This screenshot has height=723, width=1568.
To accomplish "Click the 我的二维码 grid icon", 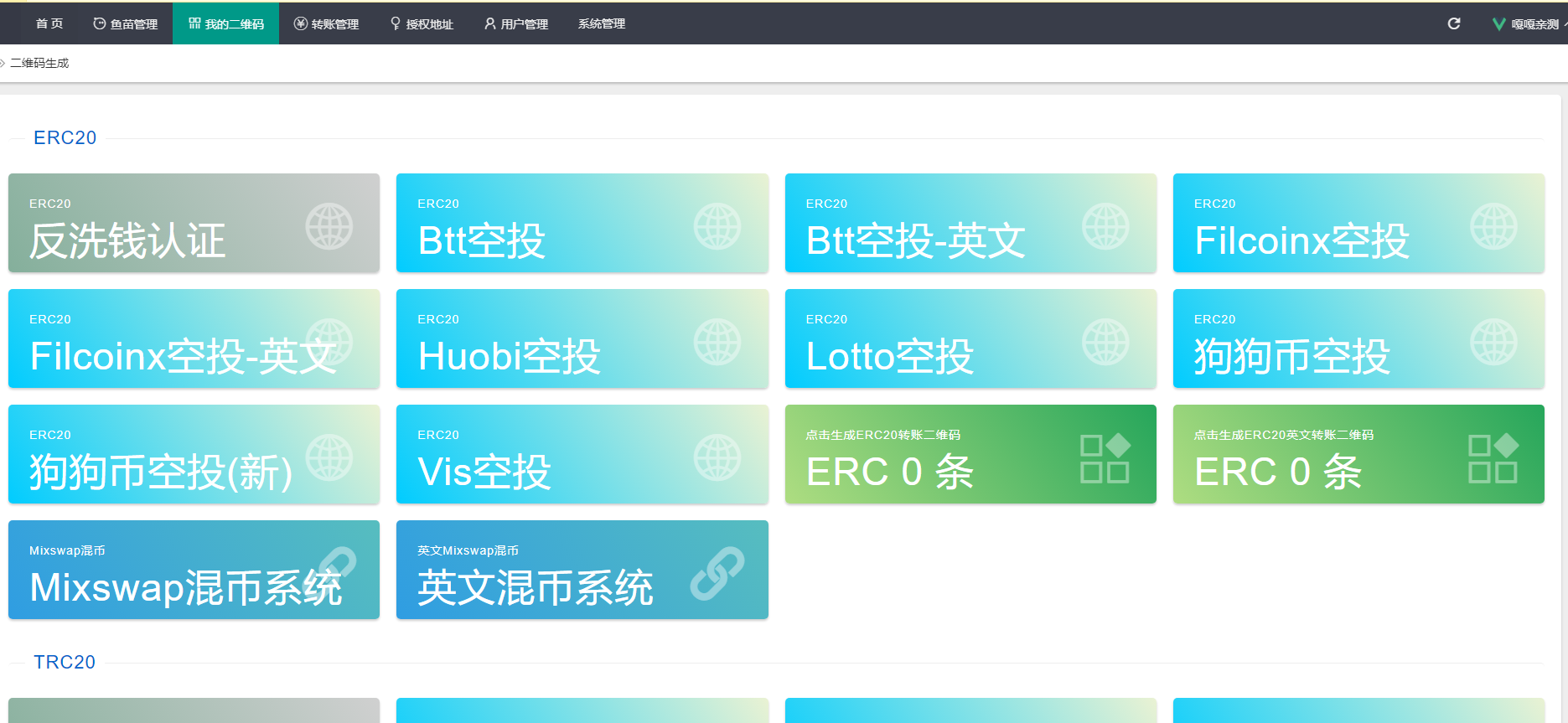I will coord(194,23).
